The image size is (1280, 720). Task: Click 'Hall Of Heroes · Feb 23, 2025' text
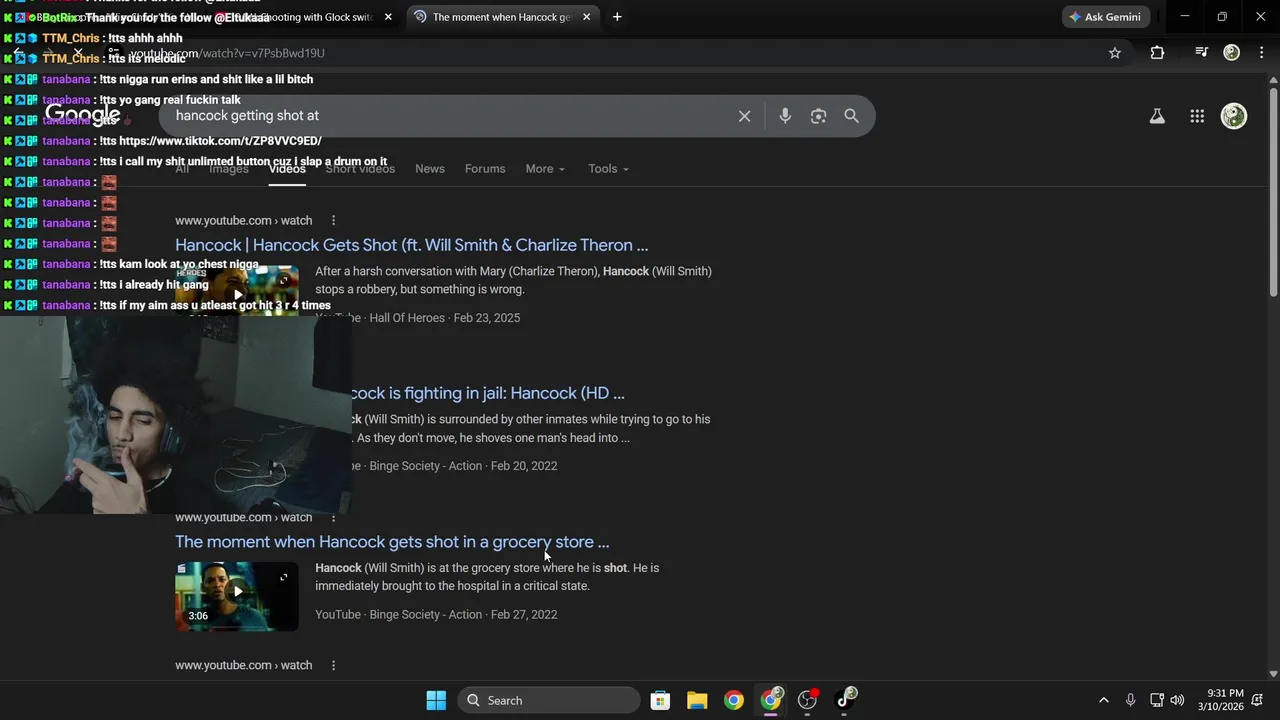pyautogui.click(x=445, y=318)
